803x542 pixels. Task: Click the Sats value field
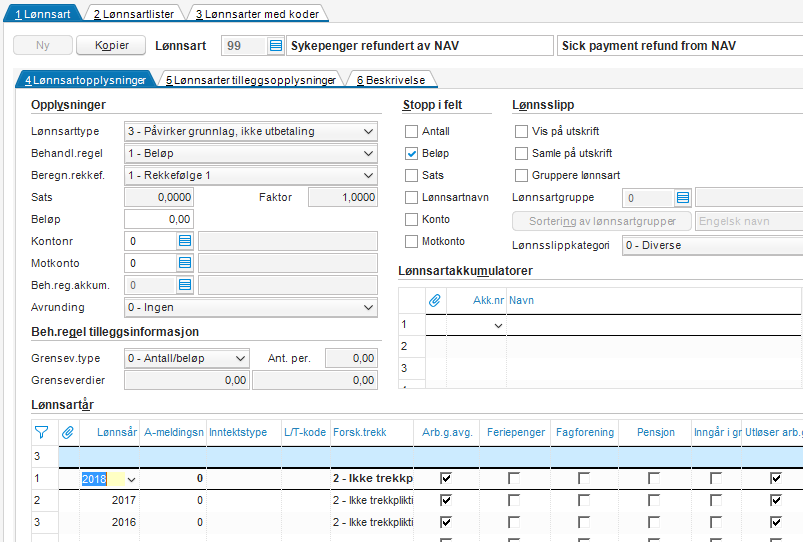(x=159, y=197)
